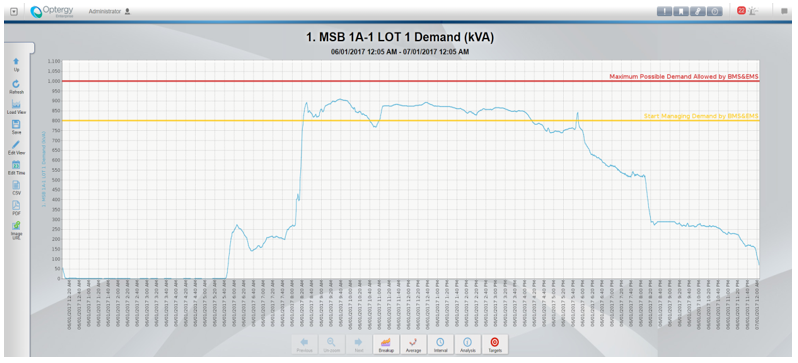The width and height of the screenshot is (798, 363).
Task: Open the alarm siren with 22 badge
Action: click(x=747, y=11)
